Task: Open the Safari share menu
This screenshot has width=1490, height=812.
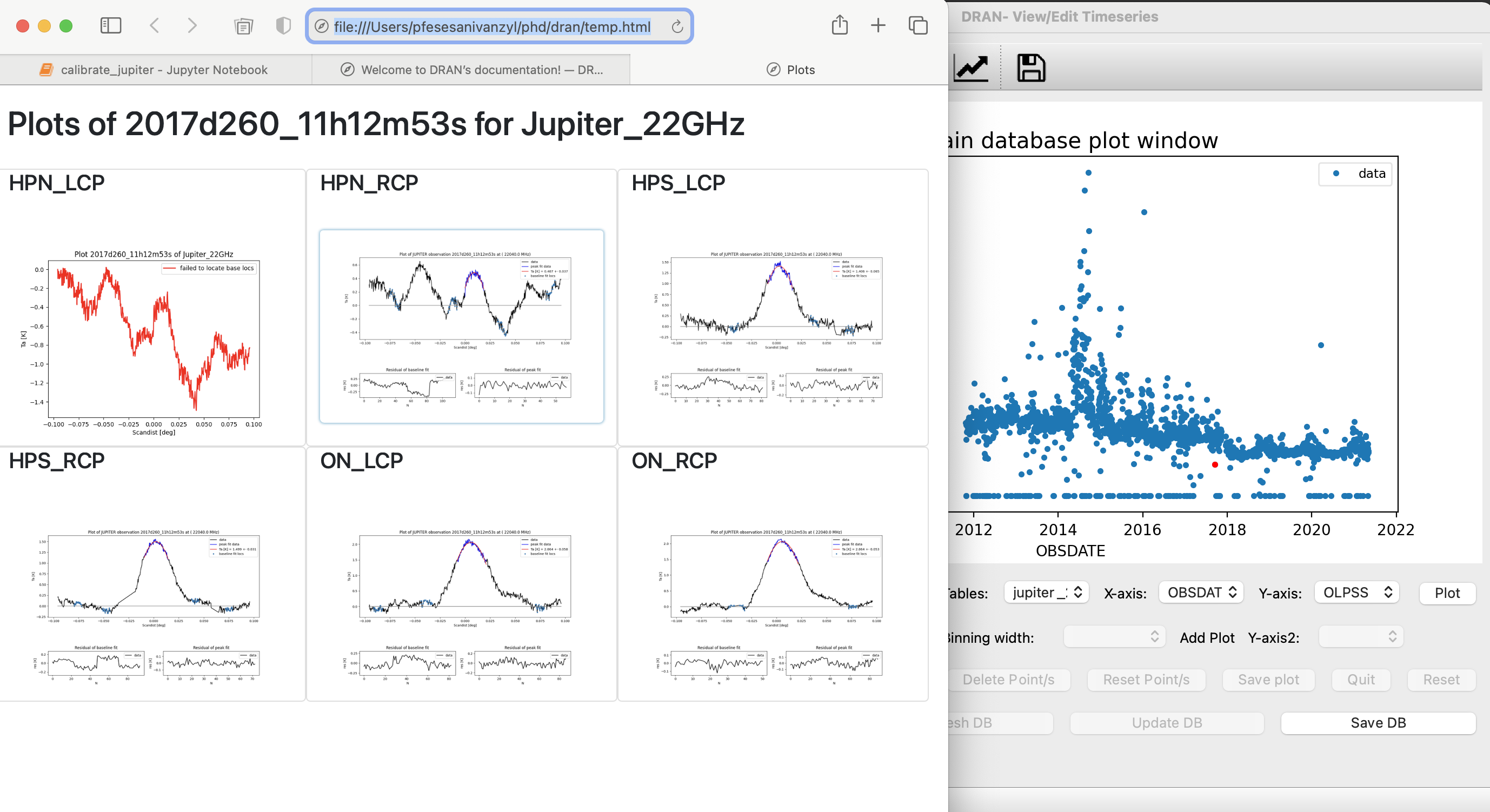Action: pos(839,25)
